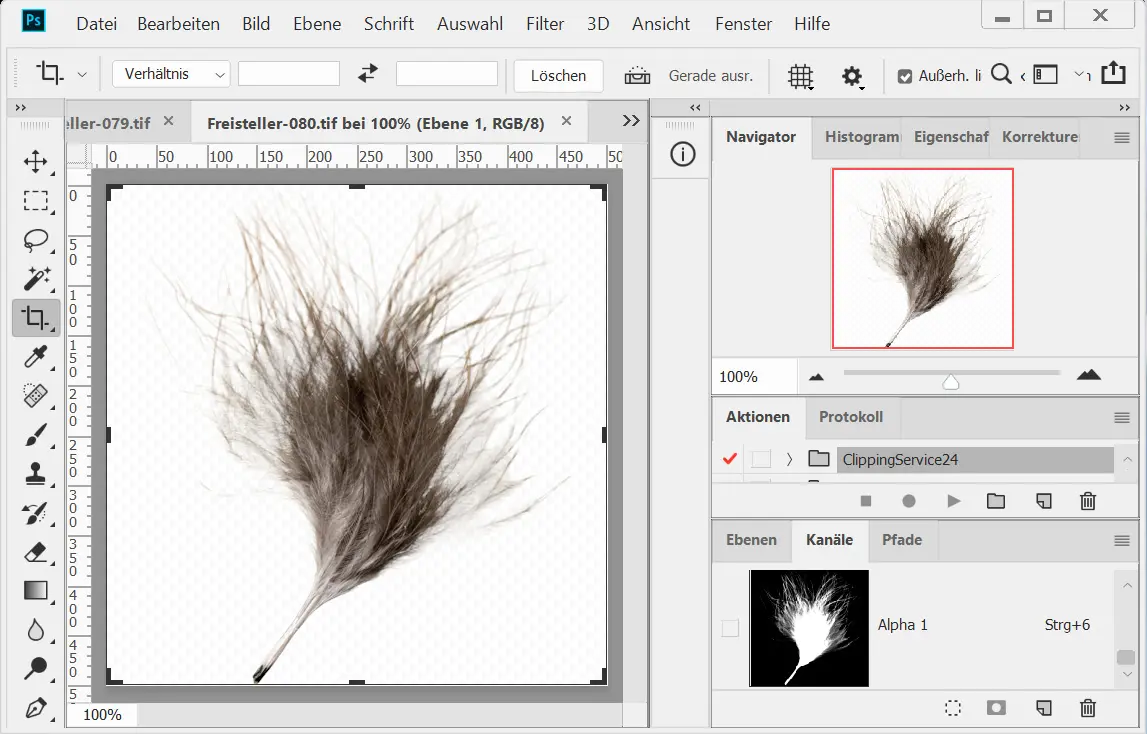Click the Navigator zoom slider handle
This screenshot has width=1147, height=734.
[x=951, y=382]
